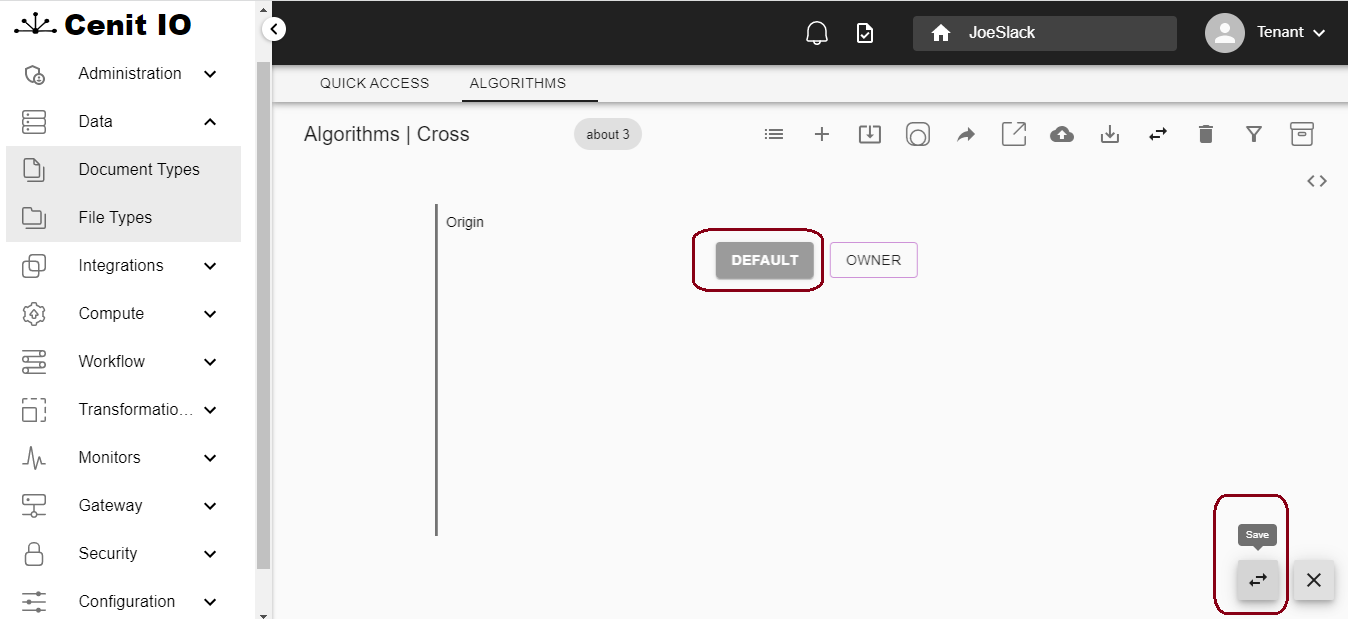Collapse the Data section in the sidebar
Image resolution: width=1348 pixels, height=619 pixels.
click(x=120, y=121)
